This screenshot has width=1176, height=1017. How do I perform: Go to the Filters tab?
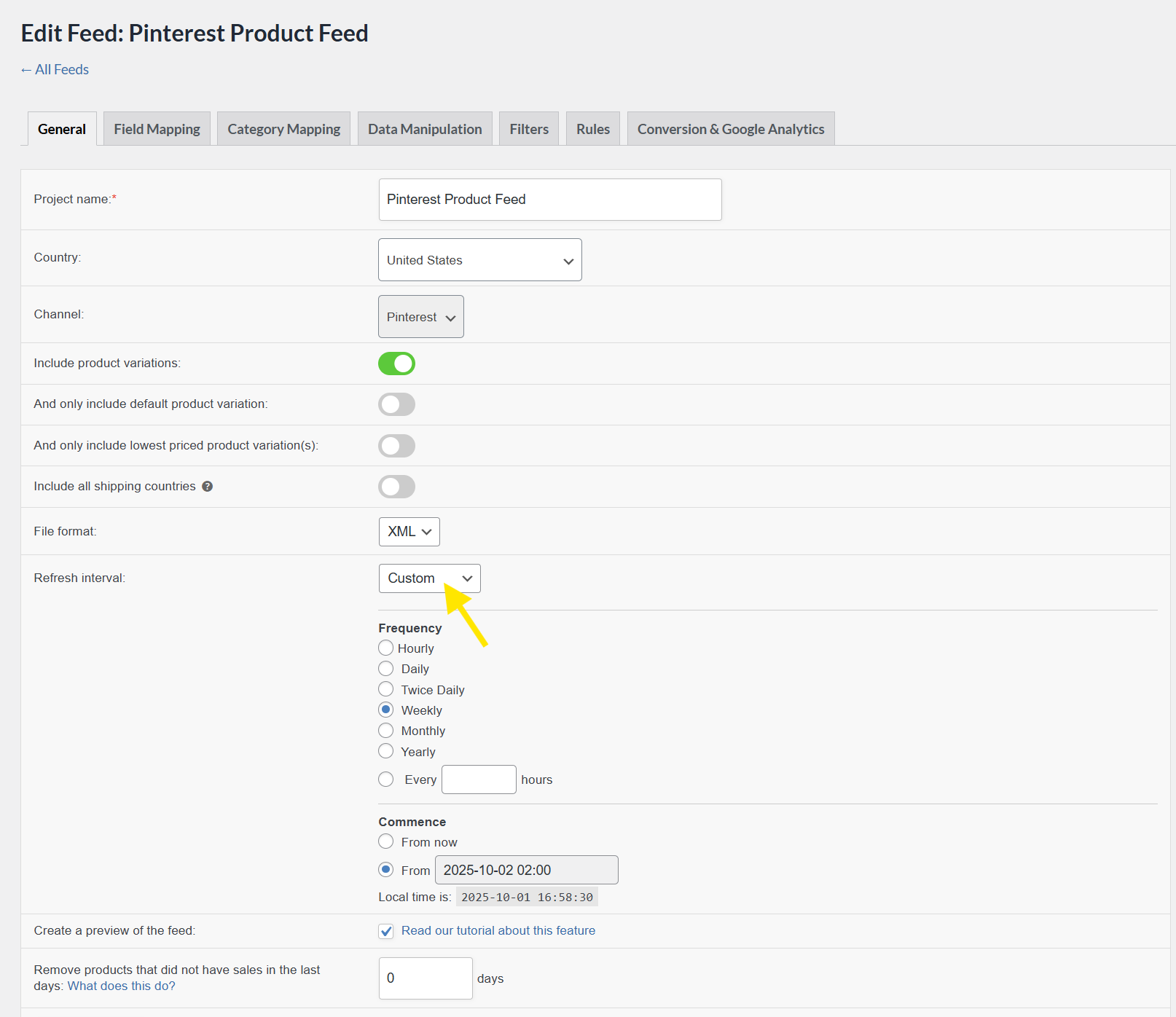tap(528, 129)
